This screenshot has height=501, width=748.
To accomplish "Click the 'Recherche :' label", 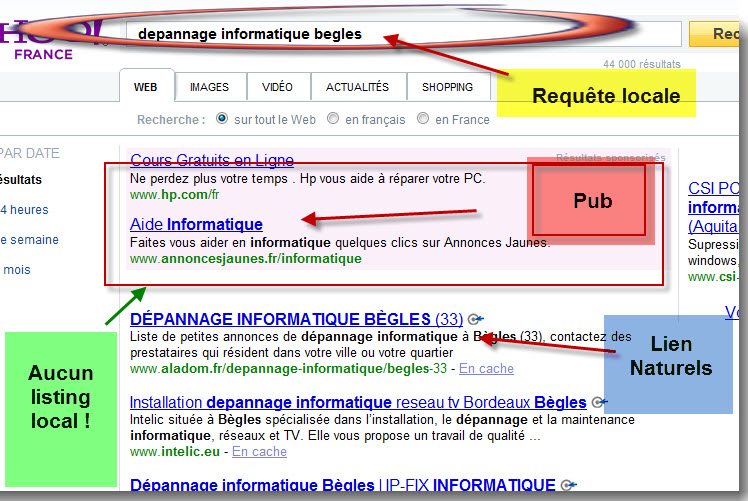I will tap(171, 119).
